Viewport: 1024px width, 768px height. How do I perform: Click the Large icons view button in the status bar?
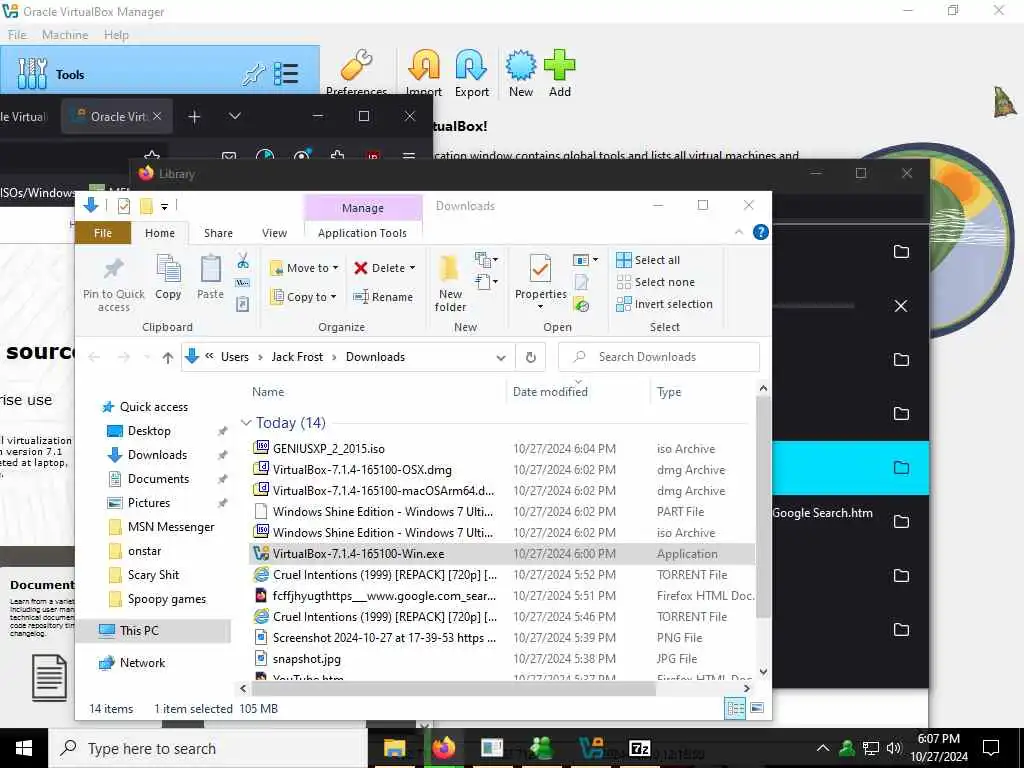[757, 709]
